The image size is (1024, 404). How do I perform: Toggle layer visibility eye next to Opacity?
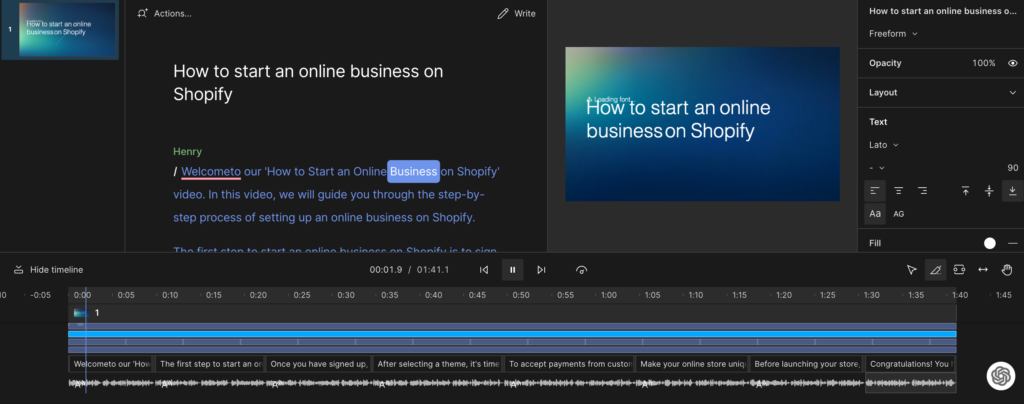[1013, 63]
